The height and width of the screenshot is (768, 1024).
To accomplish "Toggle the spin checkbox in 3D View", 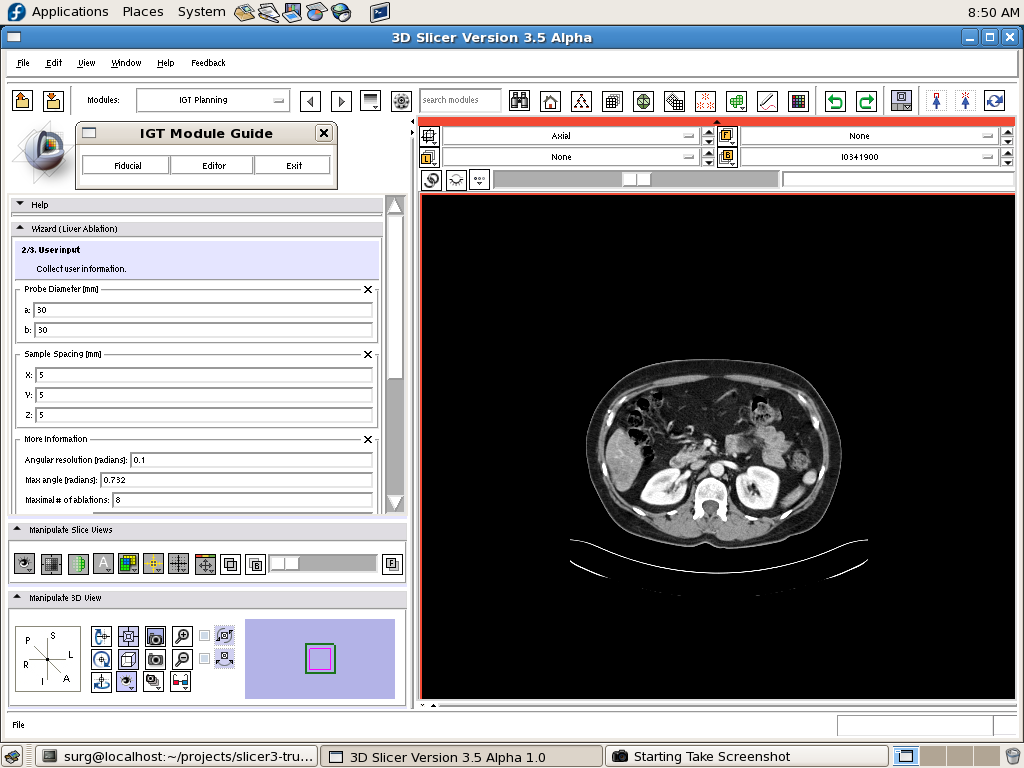I will tap(205, 635).
